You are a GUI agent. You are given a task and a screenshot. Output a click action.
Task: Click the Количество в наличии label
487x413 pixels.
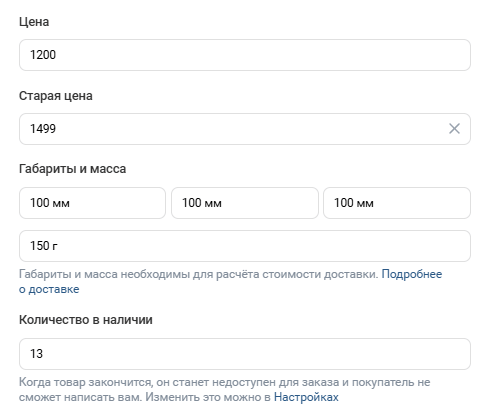click(86, 320)
